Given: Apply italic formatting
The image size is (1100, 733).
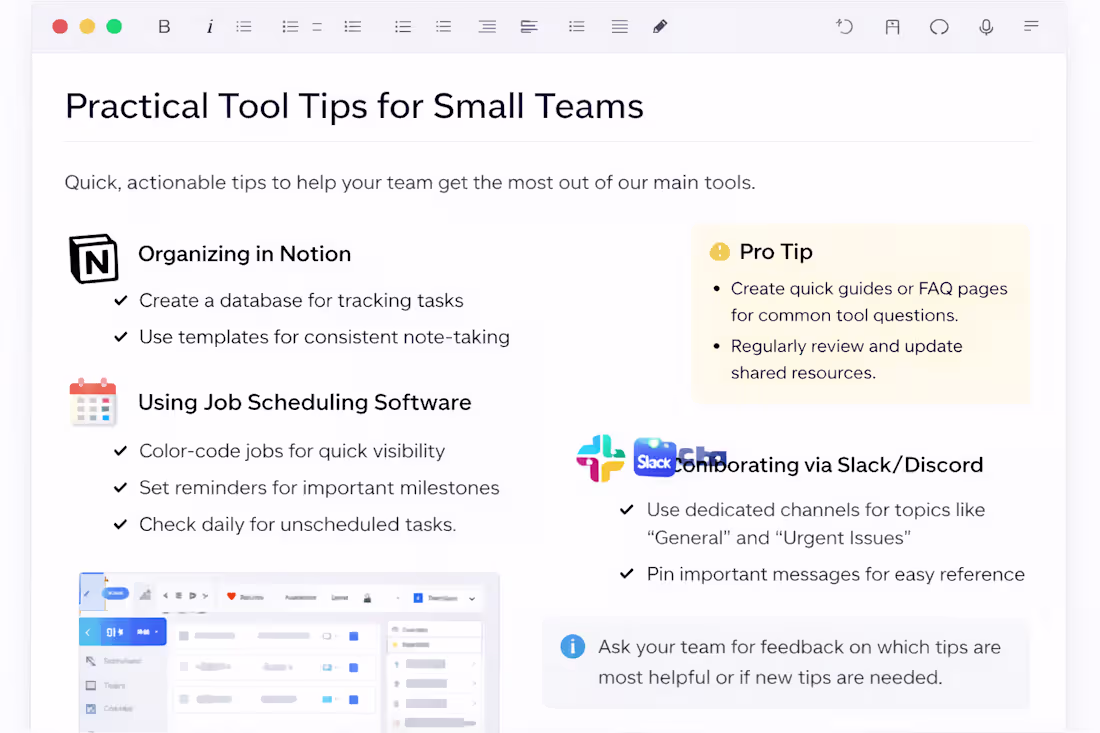Looking at the screenshot, I should point(210,26).
